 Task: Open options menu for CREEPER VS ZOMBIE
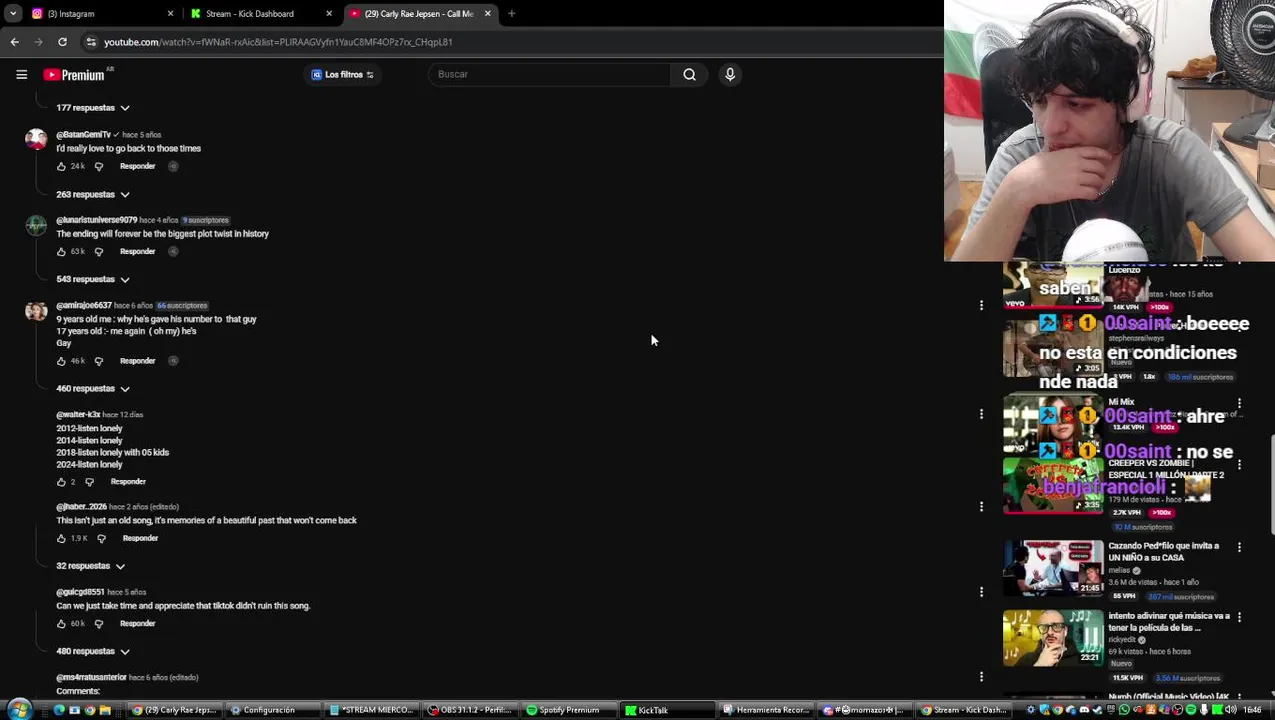1239,465
